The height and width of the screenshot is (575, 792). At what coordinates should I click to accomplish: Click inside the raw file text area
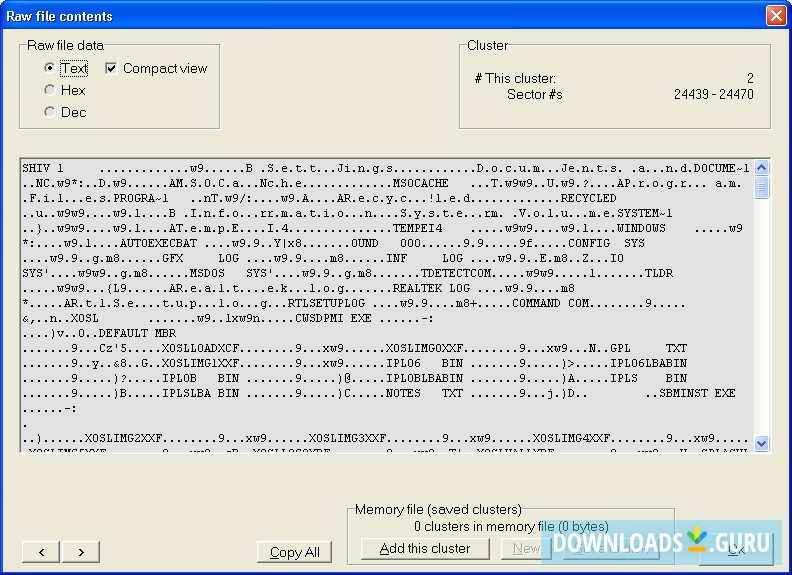pos(387,305)
